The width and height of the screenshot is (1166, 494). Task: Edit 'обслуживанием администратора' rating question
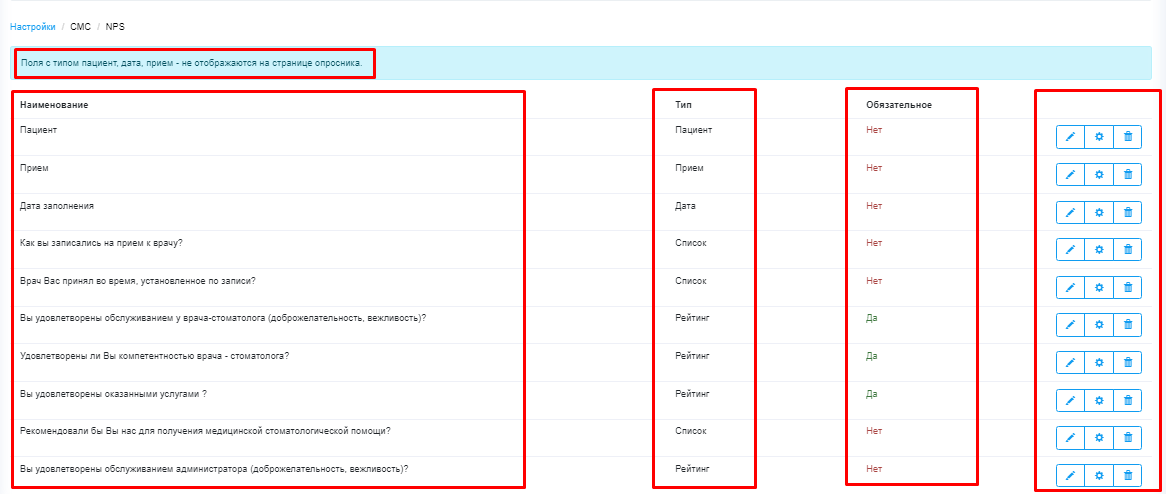click(x=1071, y=475)
